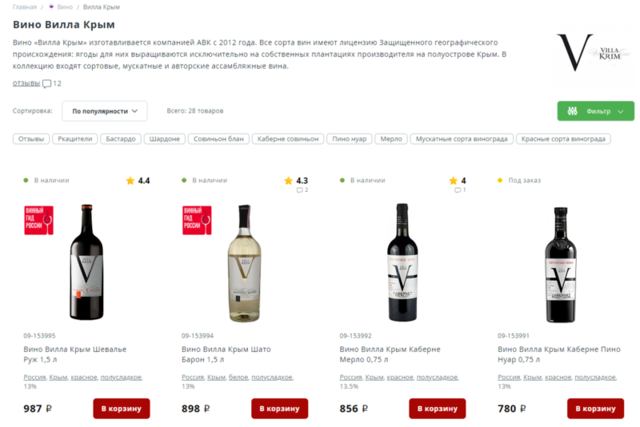This screenshot has height=427, width=640.
Task: Click the wine glass icon in breadcrumbs
Action: pos(52,7)
